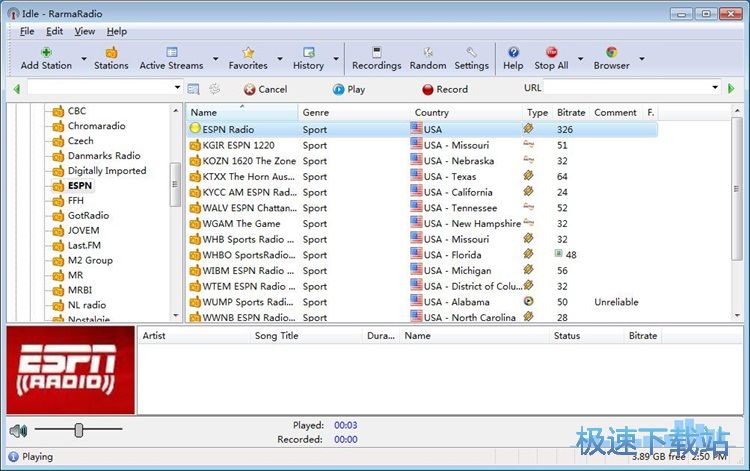
Task: Expand the Add Station dropdown arrow
Action: point(83,59)
